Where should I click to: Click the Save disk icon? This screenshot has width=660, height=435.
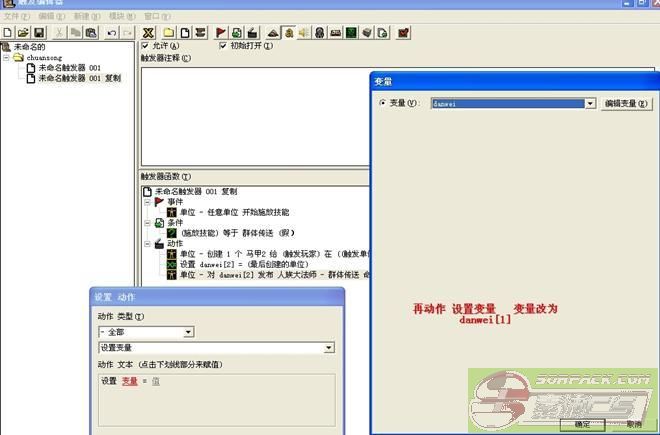click(39, 33)
